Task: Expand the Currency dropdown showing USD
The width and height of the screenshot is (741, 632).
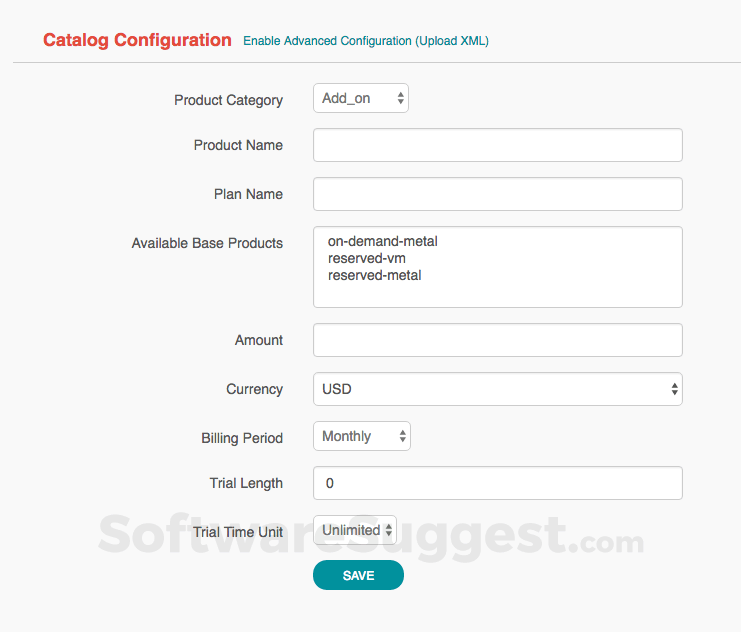Action: tap(497, 389)
